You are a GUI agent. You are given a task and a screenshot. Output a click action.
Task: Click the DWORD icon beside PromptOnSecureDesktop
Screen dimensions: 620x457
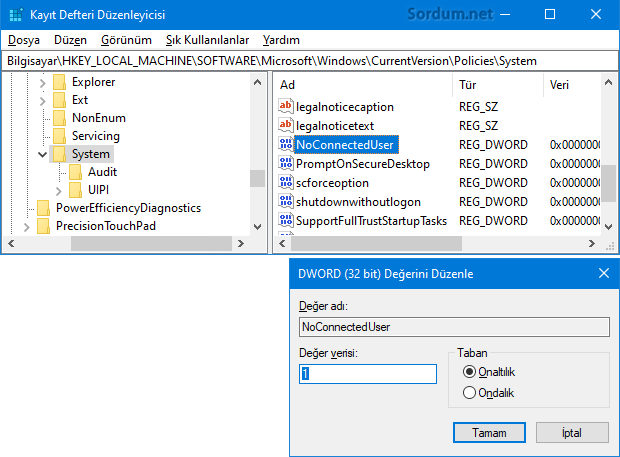click(285, 163)
